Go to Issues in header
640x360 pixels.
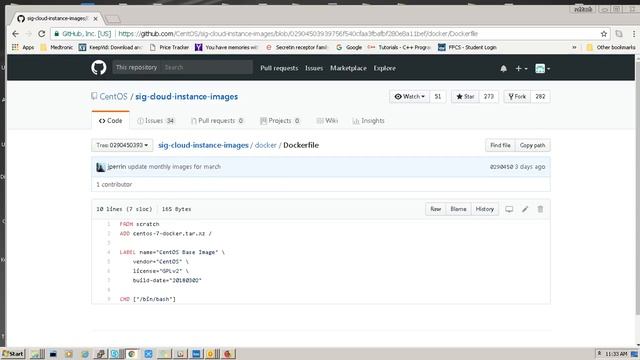coord(314,68)
